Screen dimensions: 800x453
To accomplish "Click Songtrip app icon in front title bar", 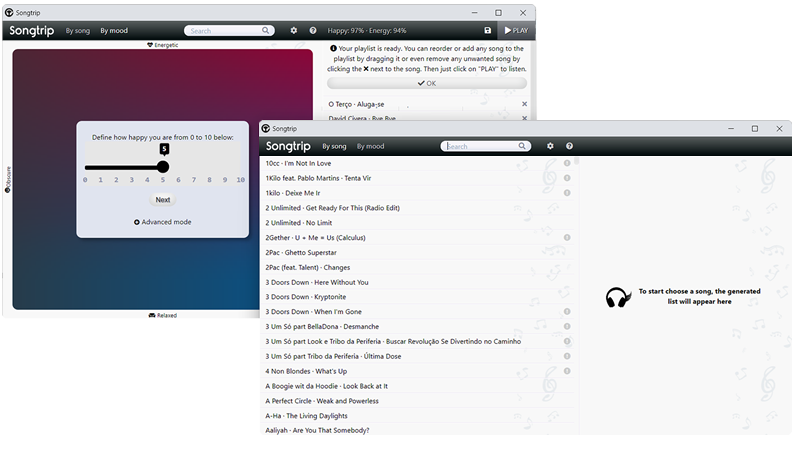I will (266, 129).
